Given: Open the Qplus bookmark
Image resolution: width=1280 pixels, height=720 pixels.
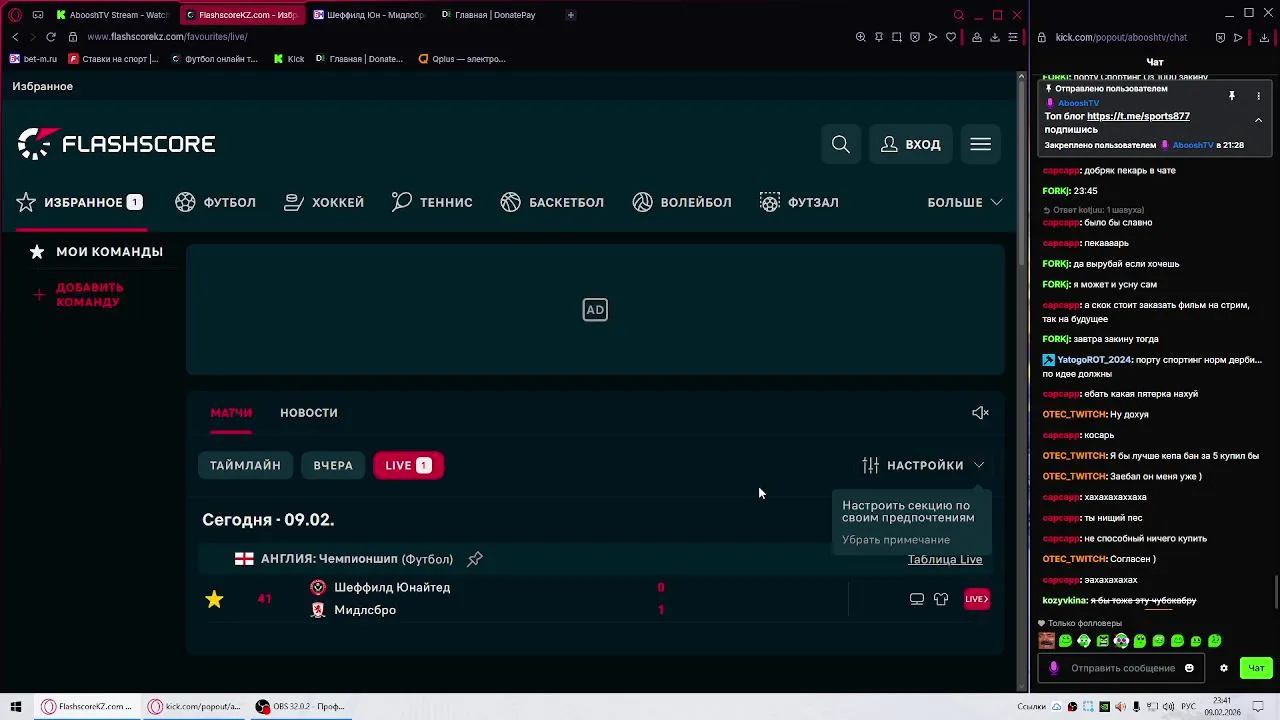Looking at the screenshot, I should click(x=462, y=59).
